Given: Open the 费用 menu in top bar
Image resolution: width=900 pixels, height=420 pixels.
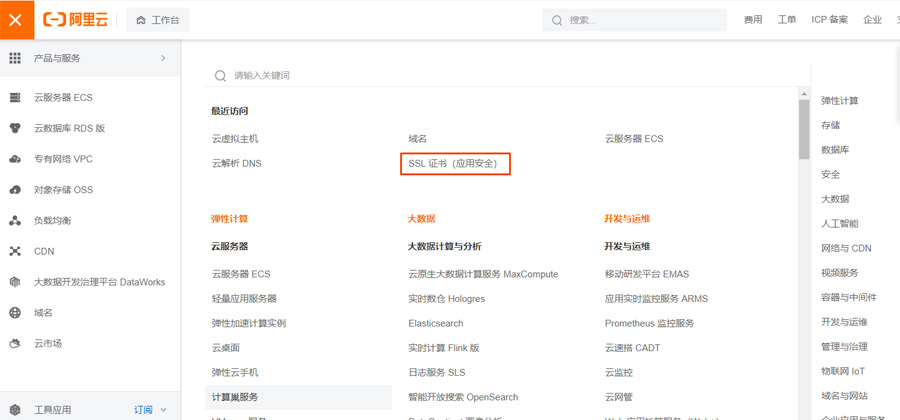Looking at the screenshot, I should [x=753, y=20].
